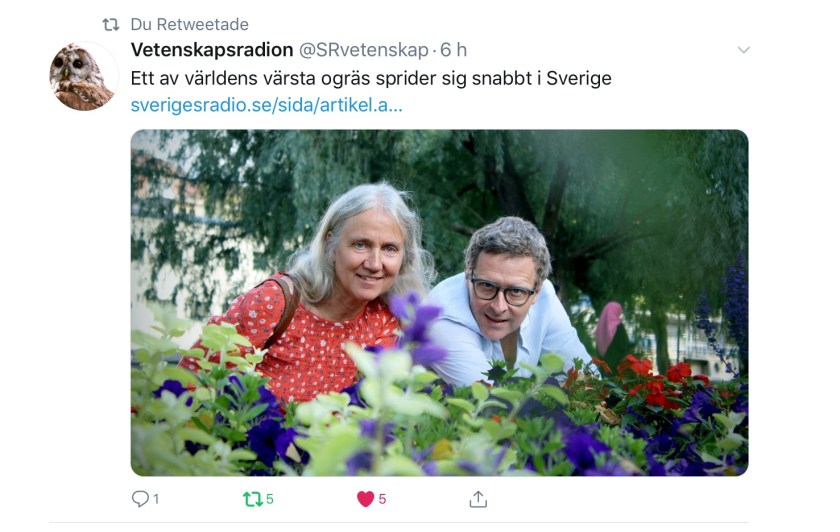Click the tweet text about ogräs

click(371, 78)
